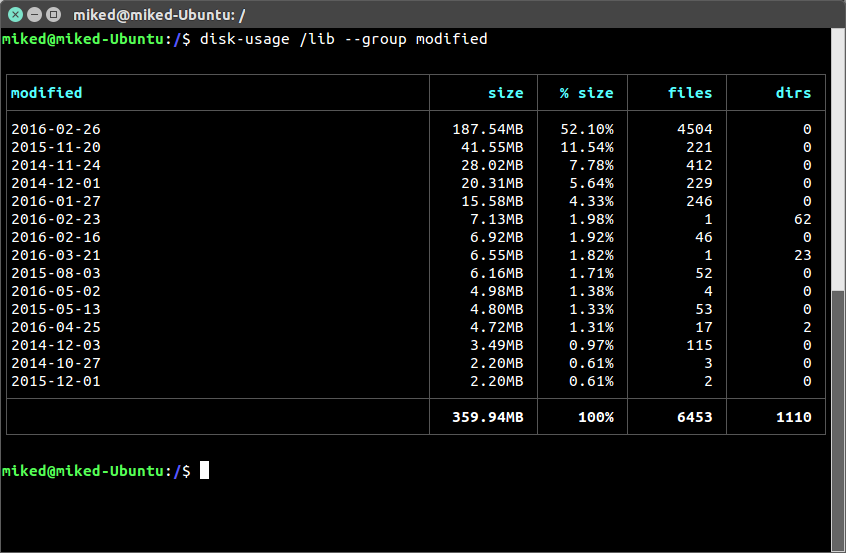846x553 pixels.
Task: Click the 'modified' column header
Action: point(46,93)
